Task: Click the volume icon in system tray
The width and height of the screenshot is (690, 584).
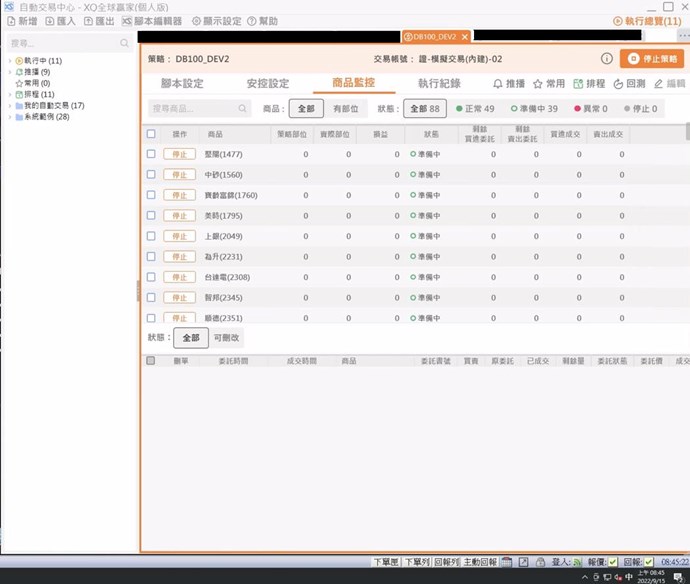Action: 618,577
